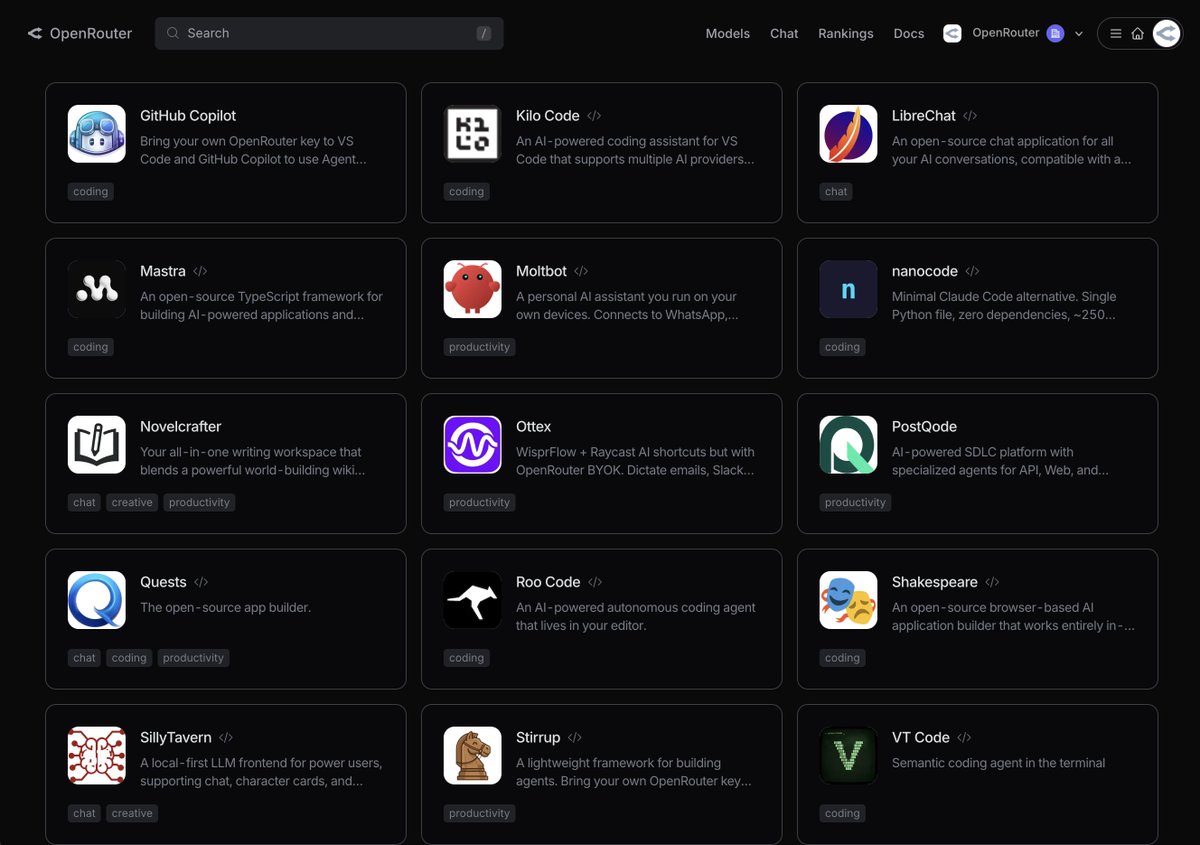Open the hamburger menu in the header
This screenshot has height=845, width=1200.
tap(1115, 33)
